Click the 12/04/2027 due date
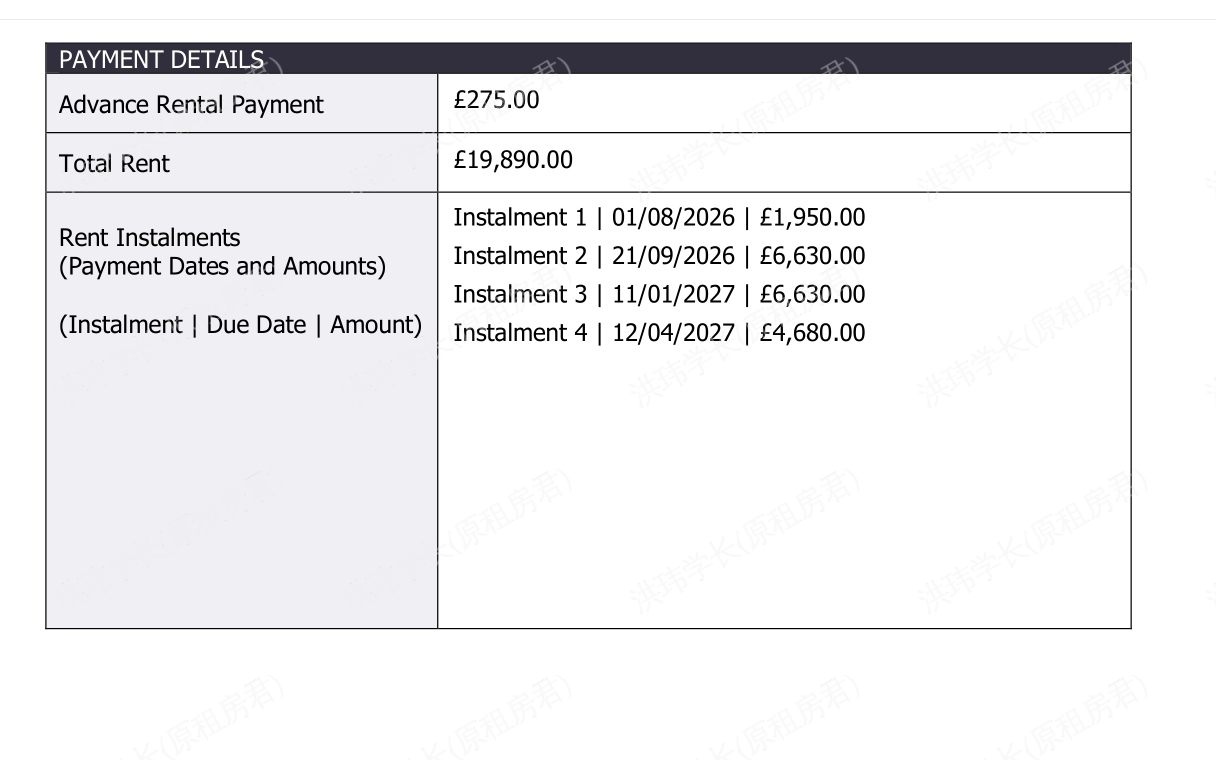 (673, 332)
